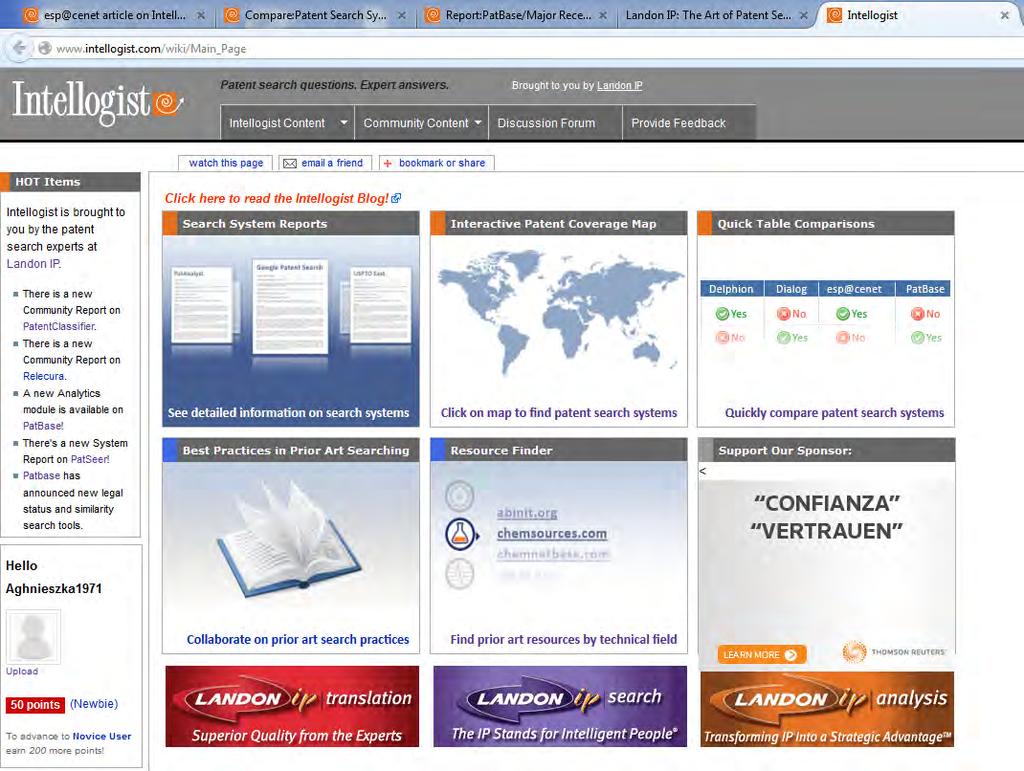Click email a friend link
1024x771 pixels.
[x=332, y=163]
